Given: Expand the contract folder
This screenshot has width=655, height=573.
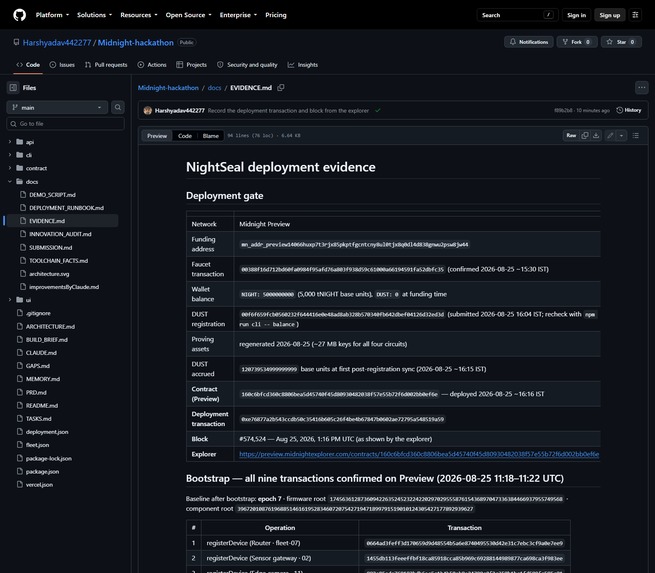Looking at the screenshot, I should click(x=10, y=168).
